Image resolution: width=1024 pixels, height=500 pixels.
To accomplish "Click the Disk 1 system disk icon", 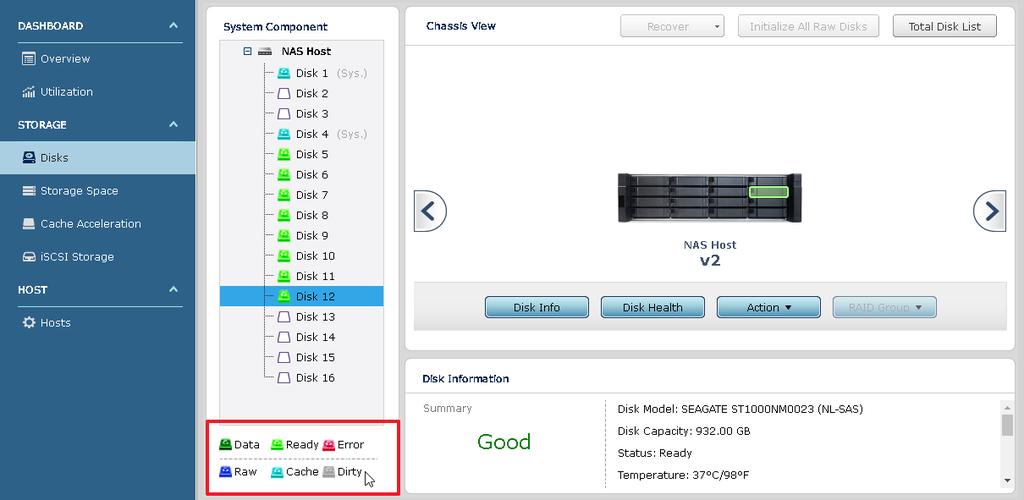I will point(283,73).
